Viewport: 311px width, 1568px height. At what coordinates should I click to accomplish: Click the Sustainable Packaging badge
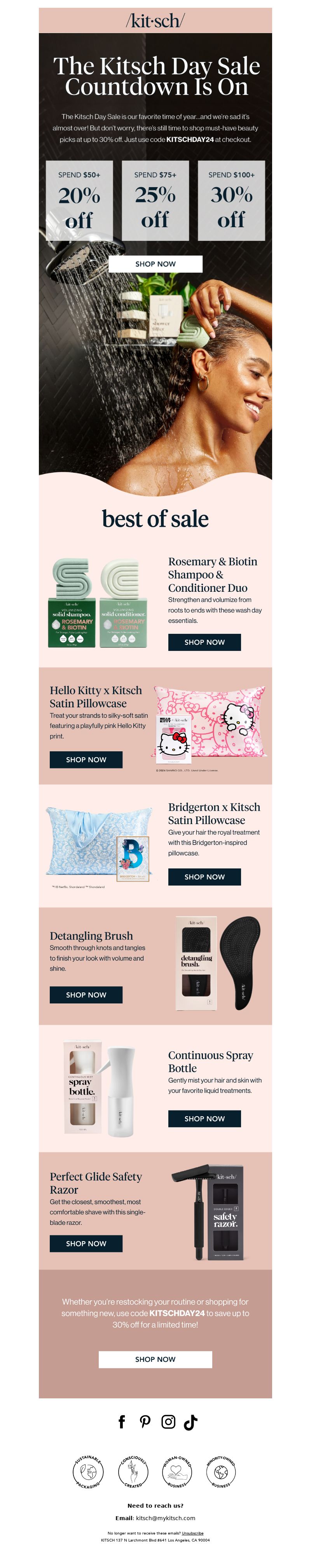point(88,1472)
